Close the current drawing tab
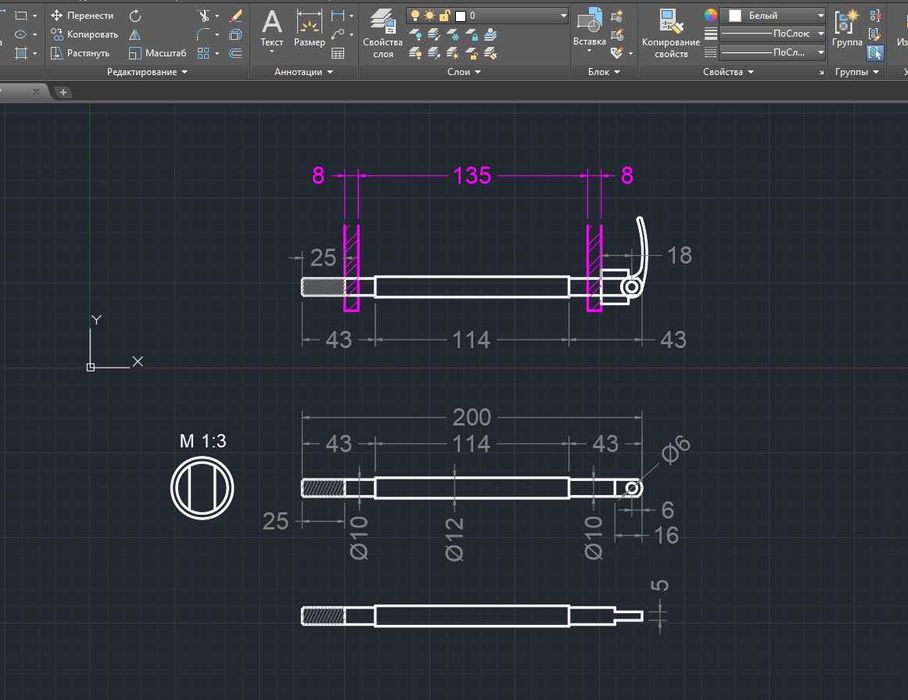This screenshot has height=700, width=908. tap(36, 91)
